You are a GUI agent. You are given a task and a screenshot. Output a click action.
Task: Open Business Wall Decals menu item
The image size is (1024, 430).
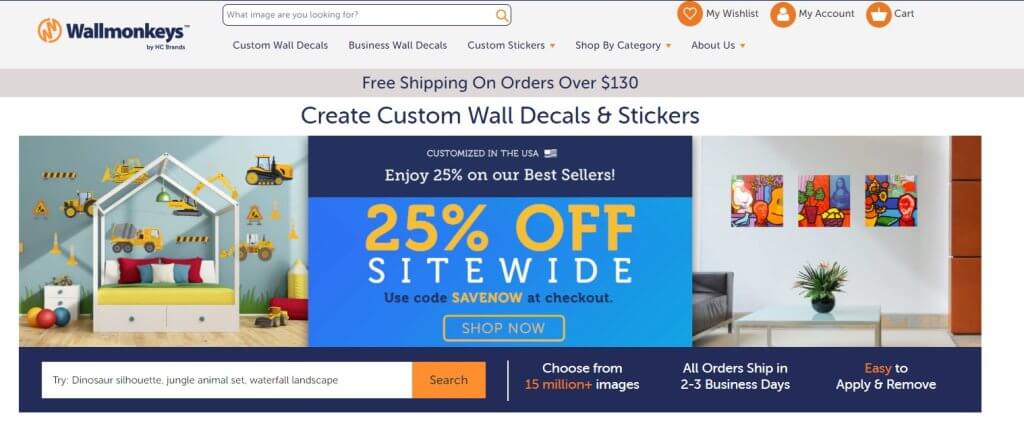point(398,45)
